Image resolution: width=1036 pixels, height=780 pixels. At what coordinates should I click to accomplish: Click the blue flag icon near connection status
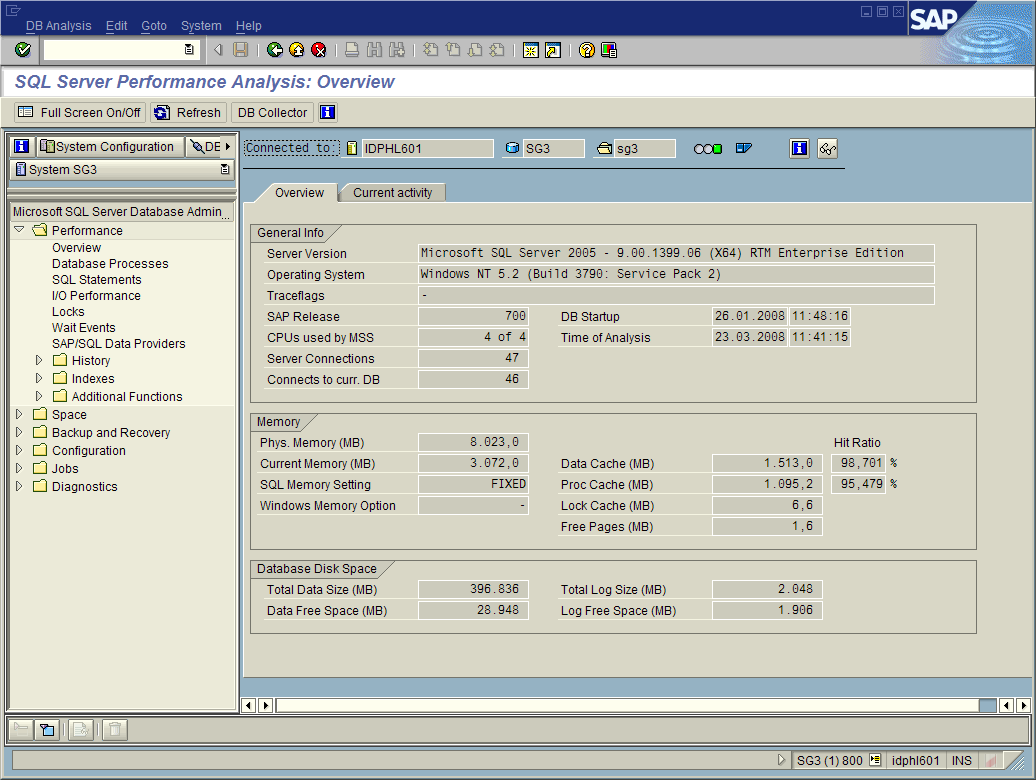coord(744,148)
